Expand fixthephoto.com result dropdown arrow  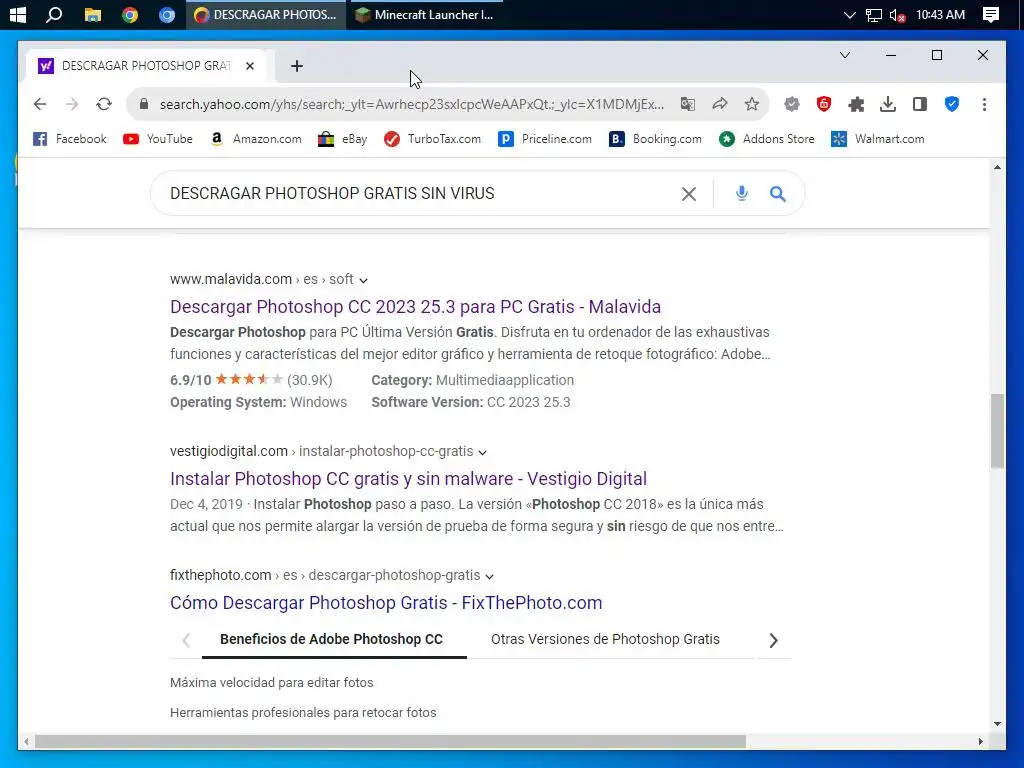point(490,576)
